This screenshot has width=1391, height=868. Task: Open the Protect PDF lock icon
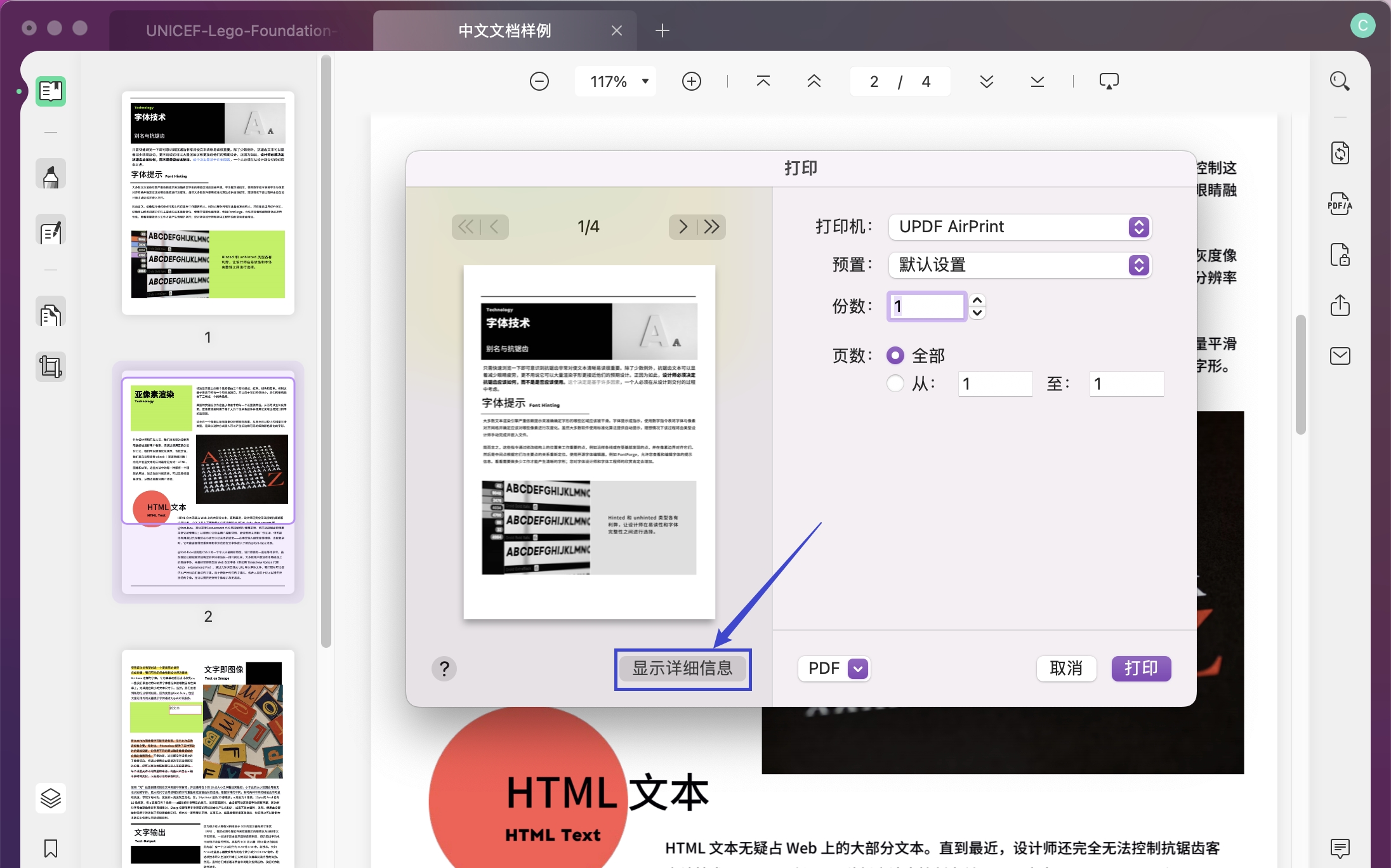tap(1340, 254)
